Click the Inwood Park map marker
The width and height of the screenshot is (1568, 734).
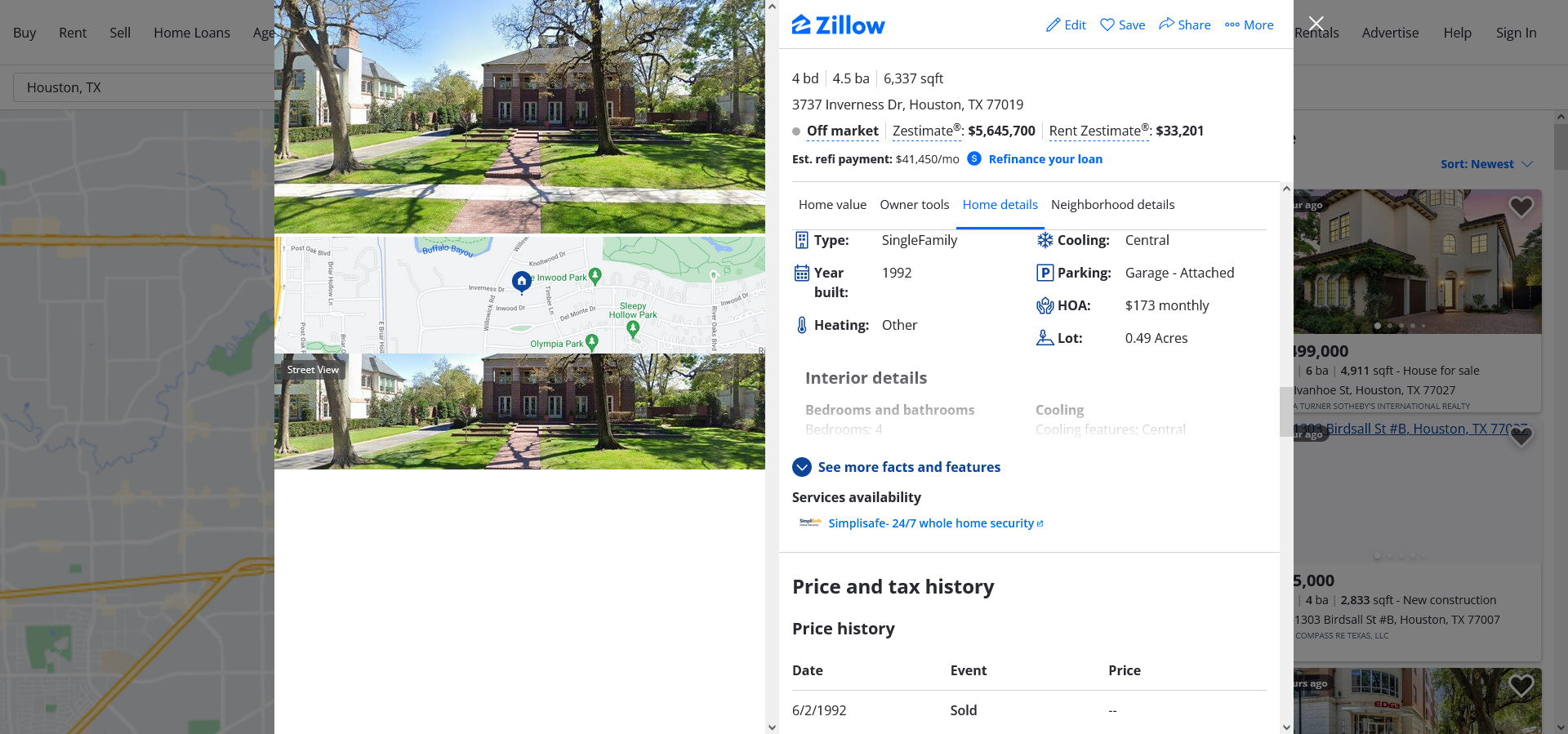pos(595,277)
